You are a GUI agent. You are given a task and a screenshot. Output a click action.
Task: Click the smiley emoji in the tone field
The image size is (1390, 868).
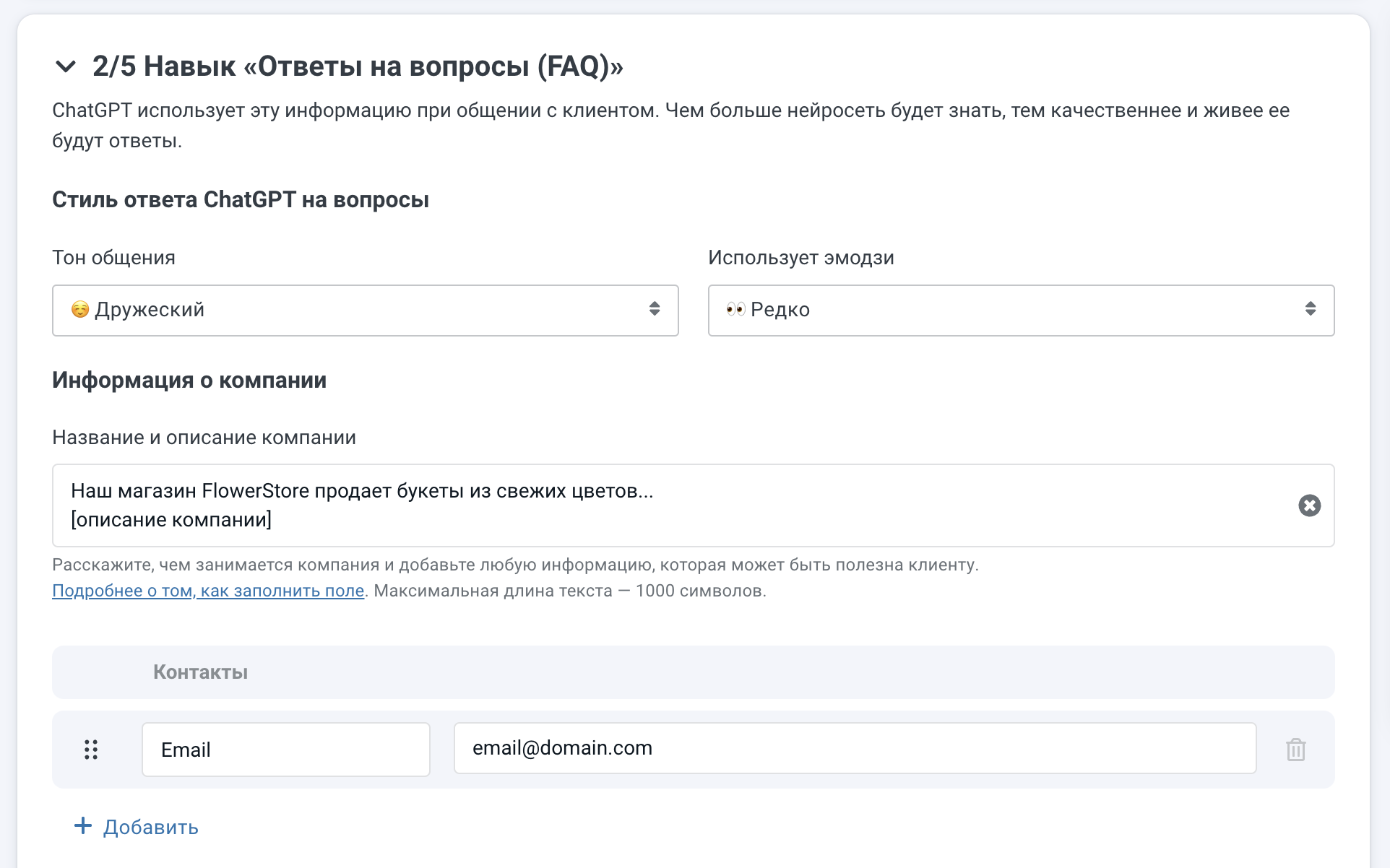[x=79, y=310]
